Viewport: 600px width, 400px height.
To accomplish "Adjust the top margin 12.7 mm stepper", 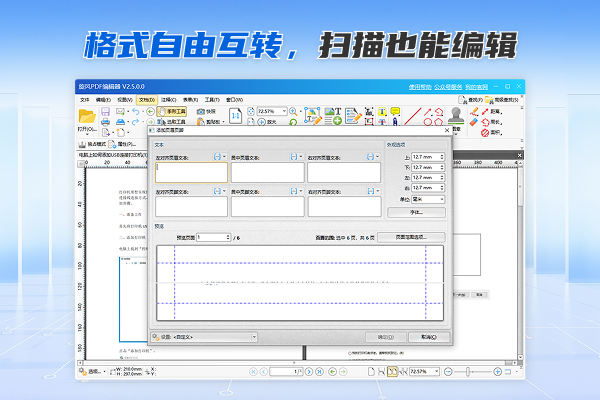I will click(x=442, y=157).
